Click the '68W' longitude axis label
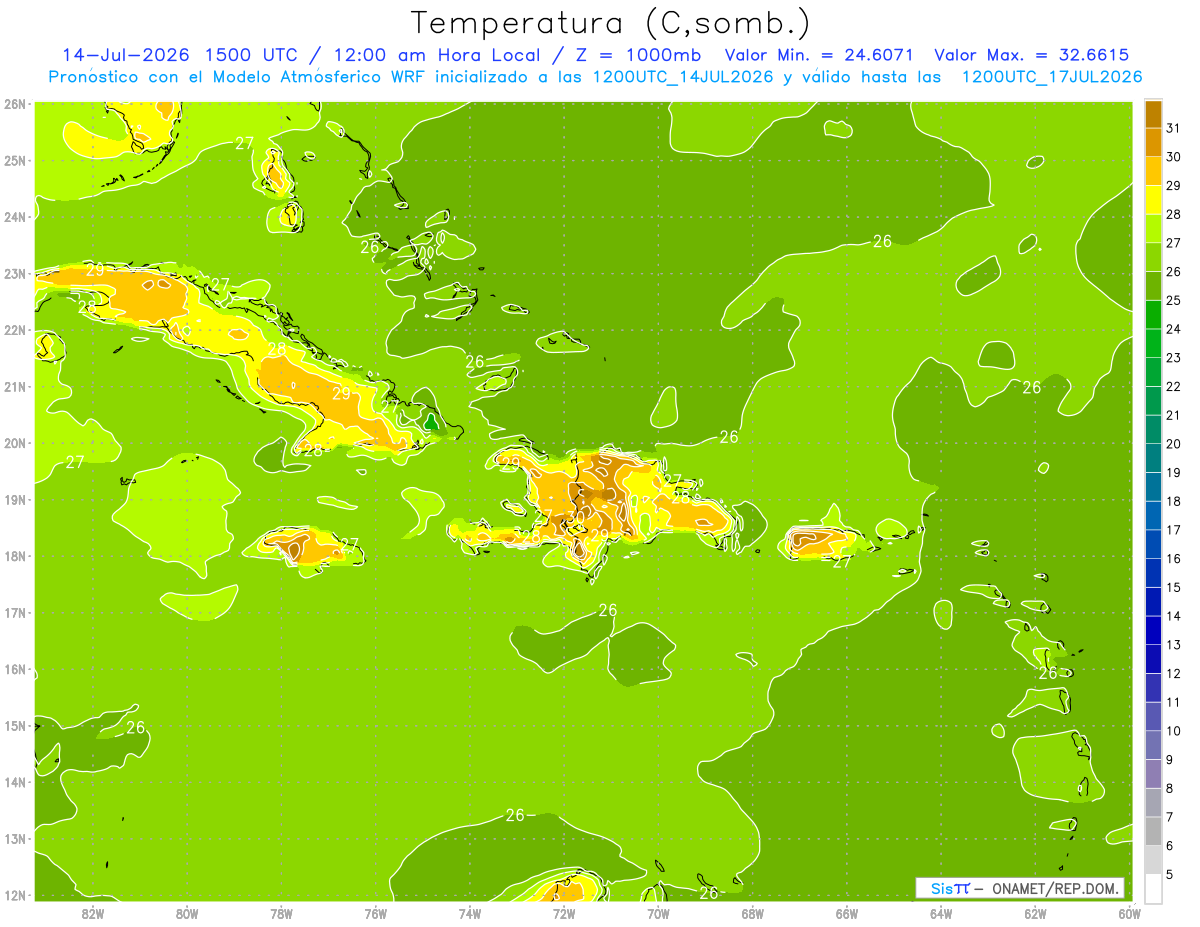 click(753, 913)
